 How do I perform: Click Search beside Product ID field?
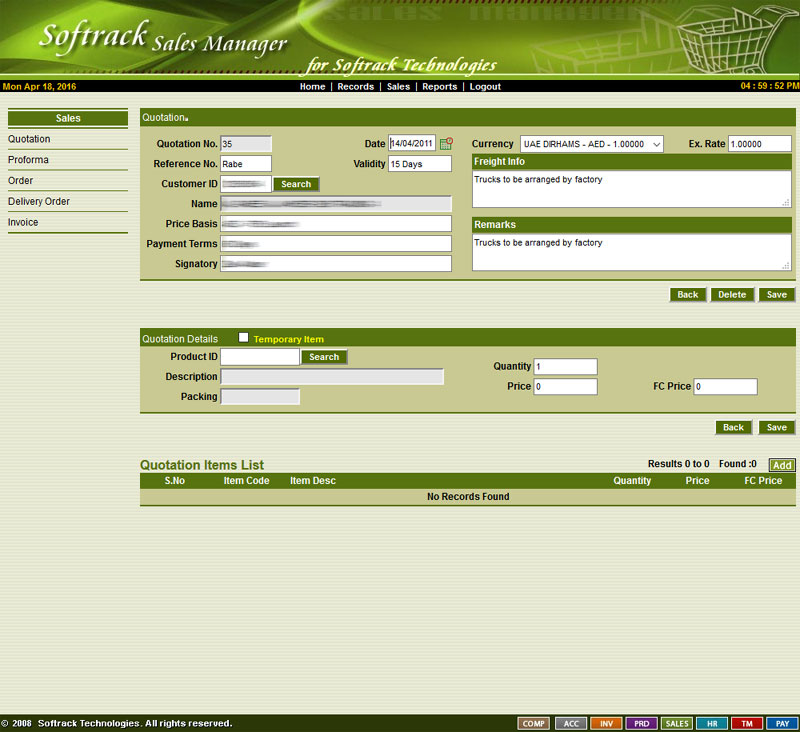pyautogui.click(x=324, y=357)
